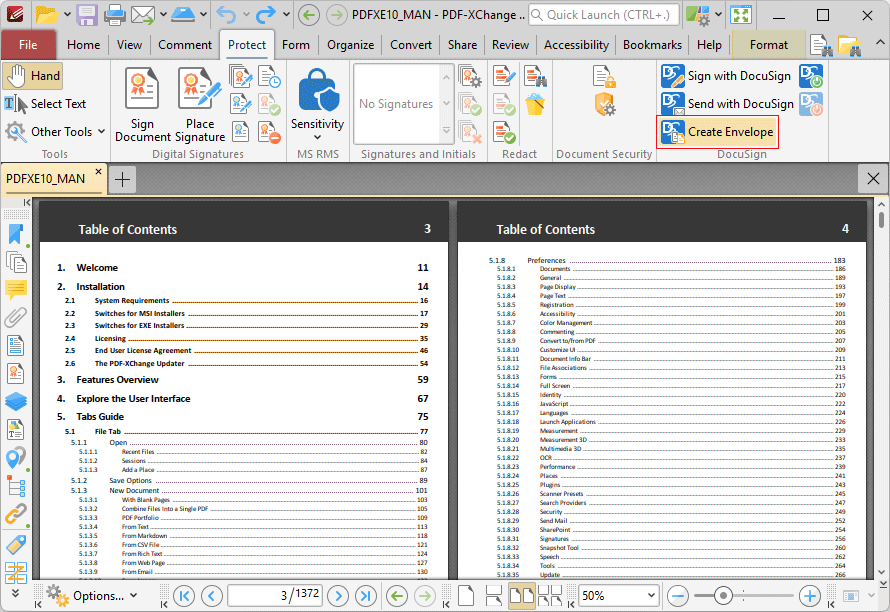Switch to the Comment tab
This screenshot has height=612, width=890.
[x=185, y=45]
